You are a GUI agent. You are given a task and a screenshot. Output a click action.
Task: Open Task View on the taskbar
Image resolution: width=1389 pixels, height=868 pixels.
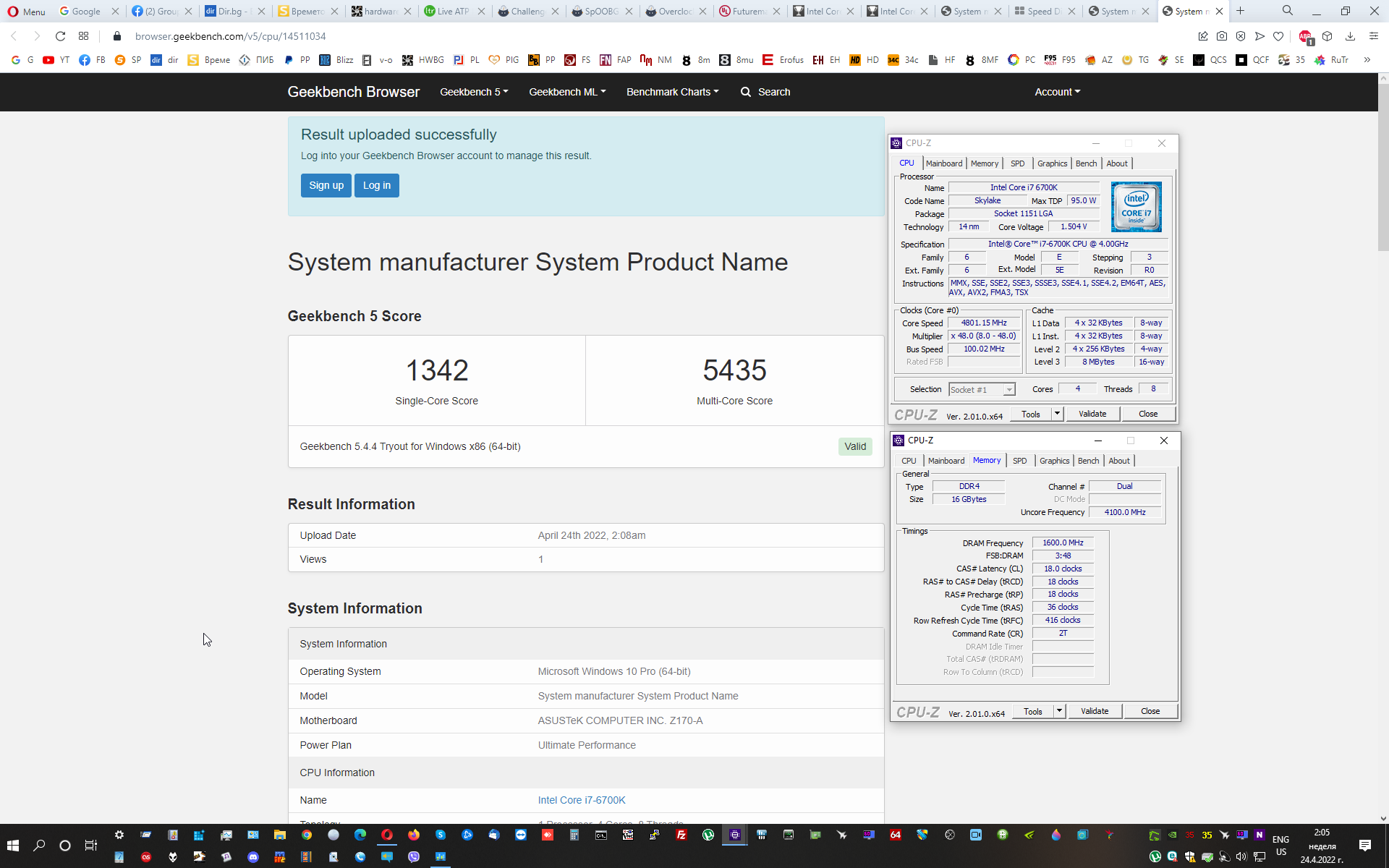[x=91, y=846]
